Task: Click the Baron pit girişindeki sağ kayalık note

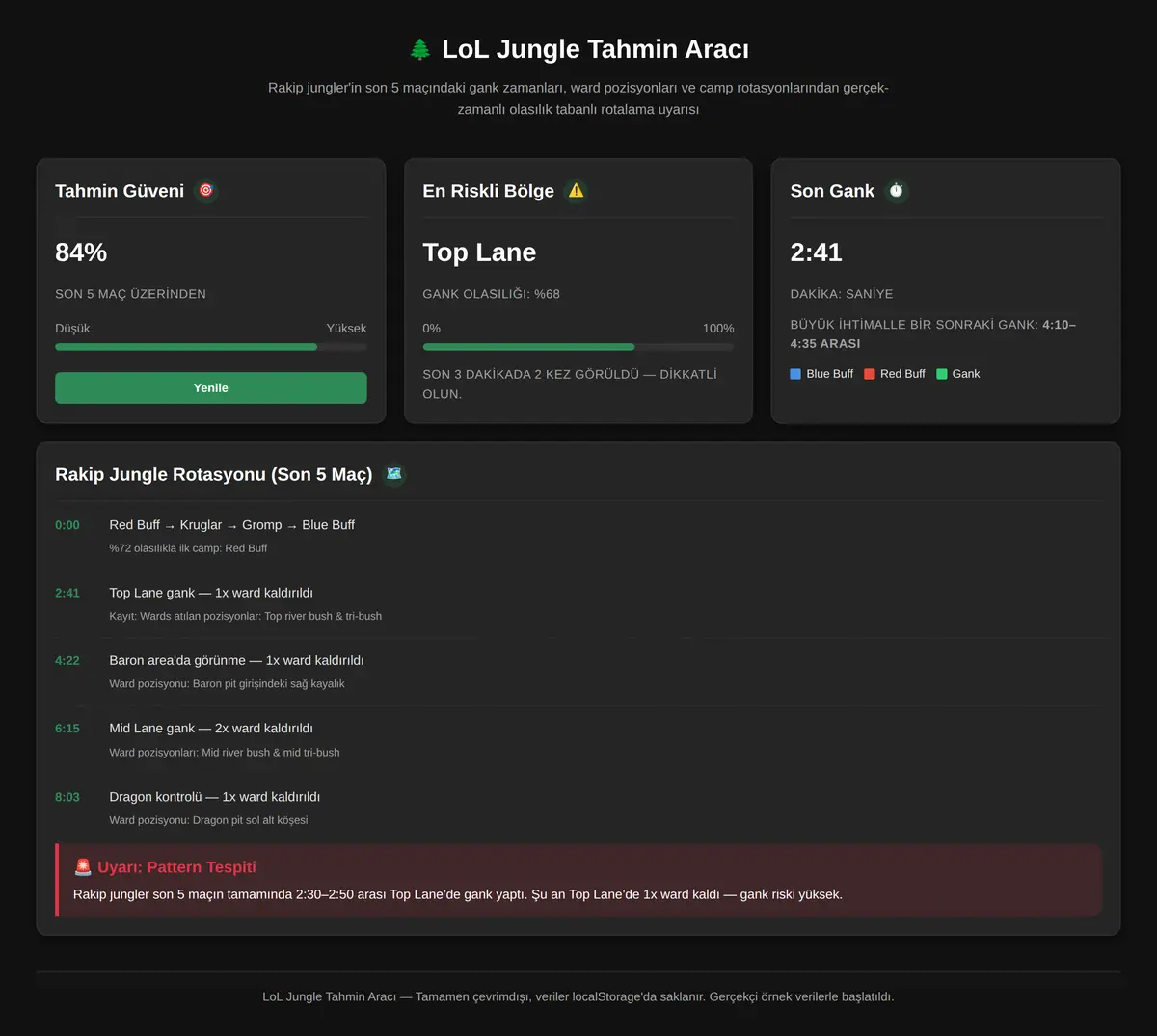Action: point(227,684)
